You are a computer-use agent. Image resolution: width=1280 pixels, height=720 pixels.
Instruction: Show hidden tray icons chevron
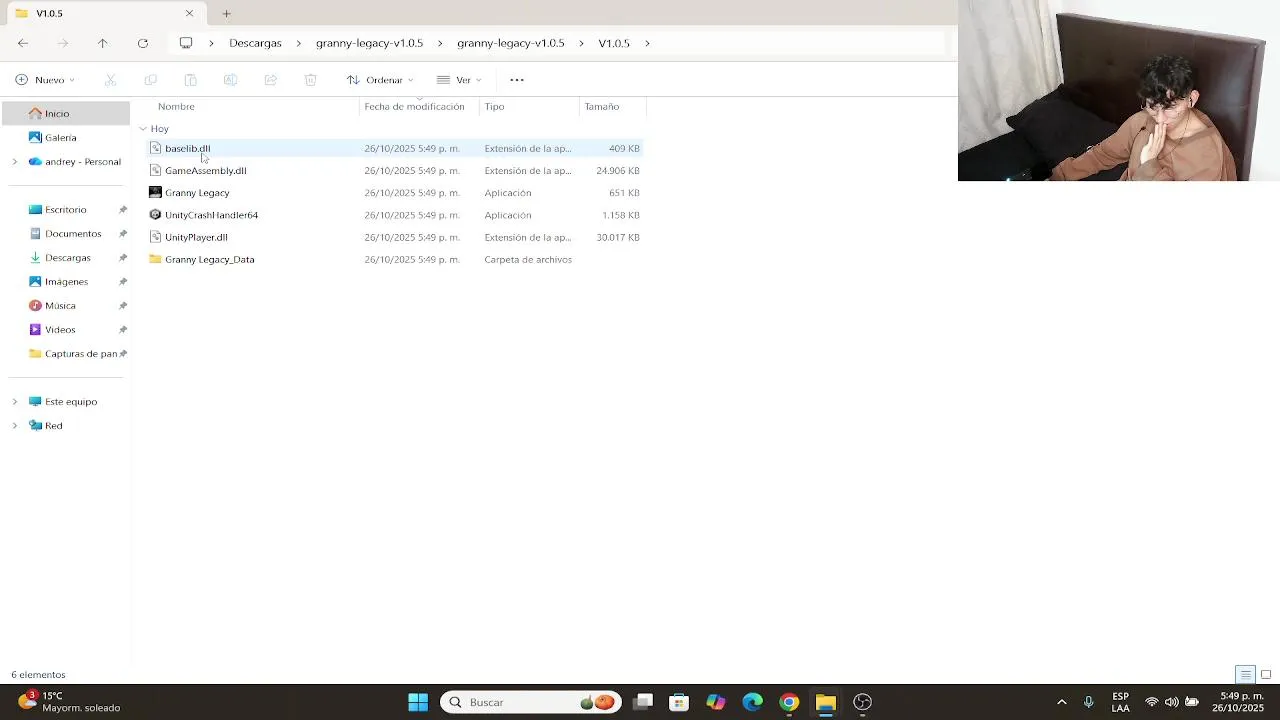coord(1062,702)
